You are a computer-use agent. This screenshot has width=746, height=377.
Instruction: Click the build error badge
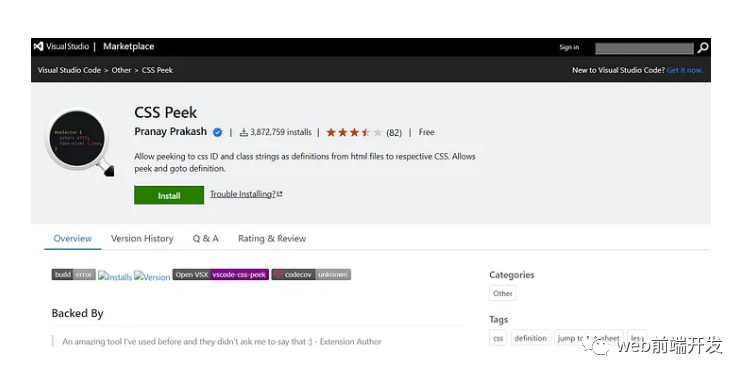[74, 275]
